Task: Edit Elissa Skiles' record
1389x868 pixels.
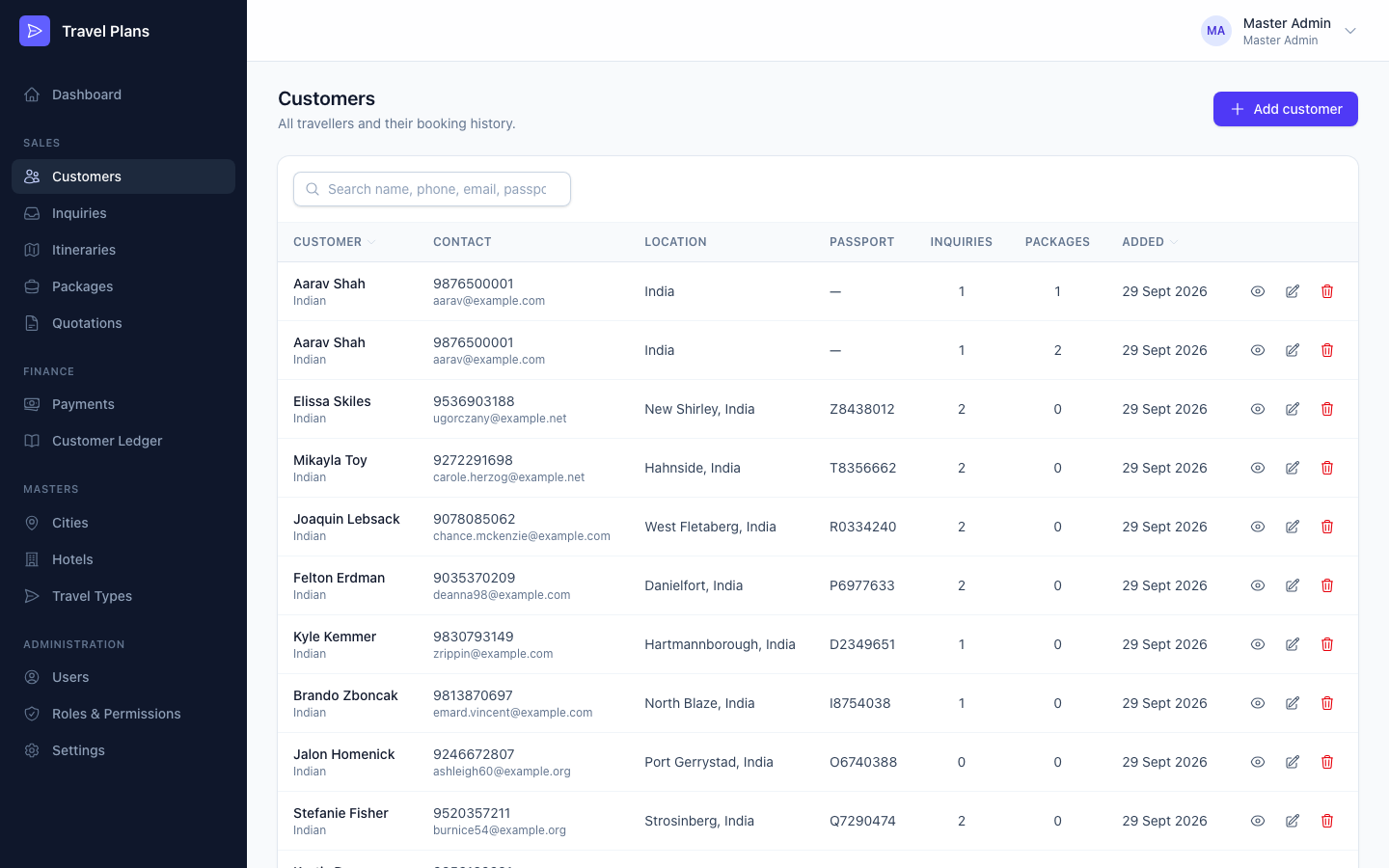Action: 1293,409
